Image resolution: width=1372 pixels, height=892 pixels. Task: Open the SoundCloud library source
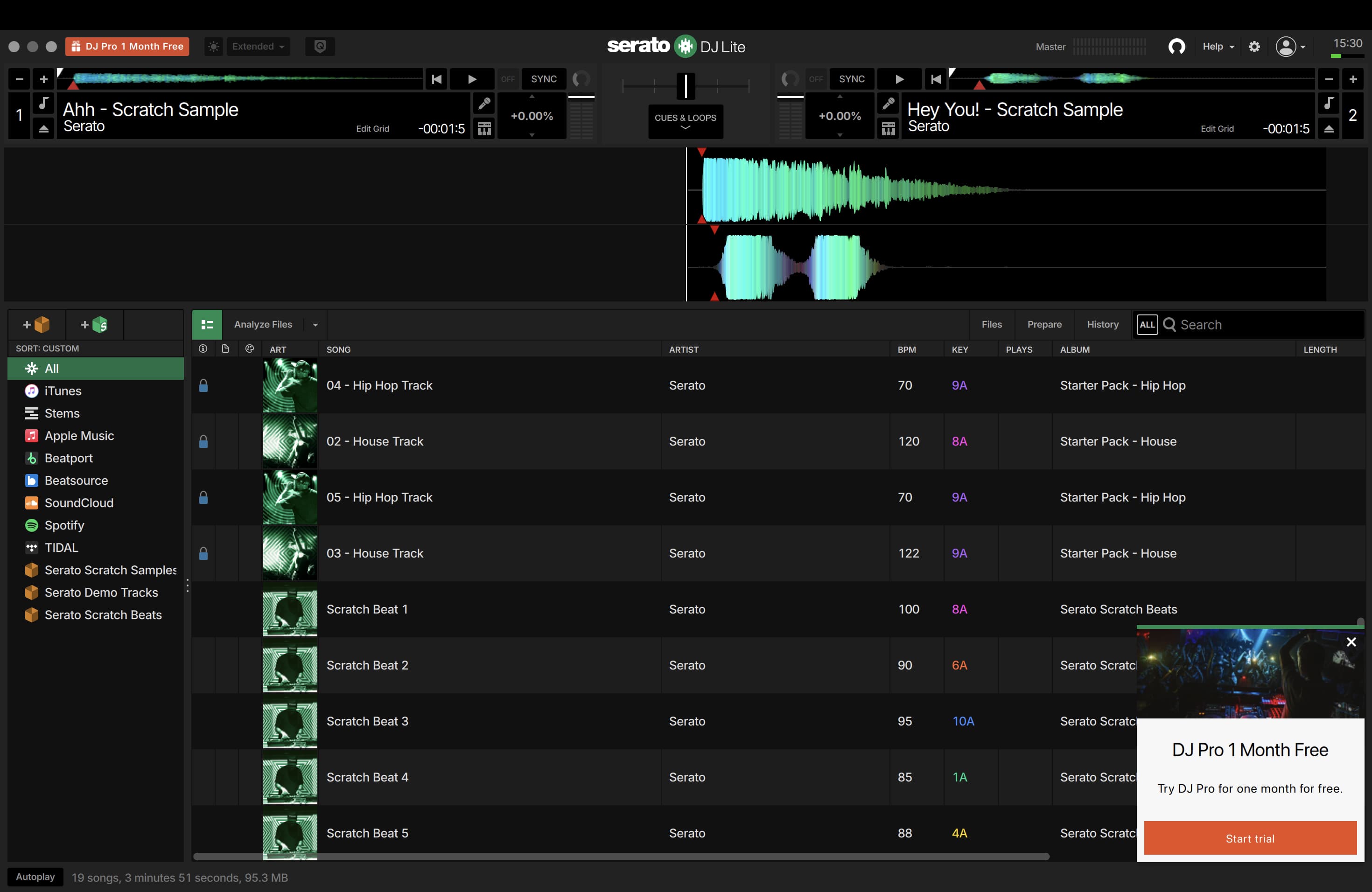click(78, 502)
